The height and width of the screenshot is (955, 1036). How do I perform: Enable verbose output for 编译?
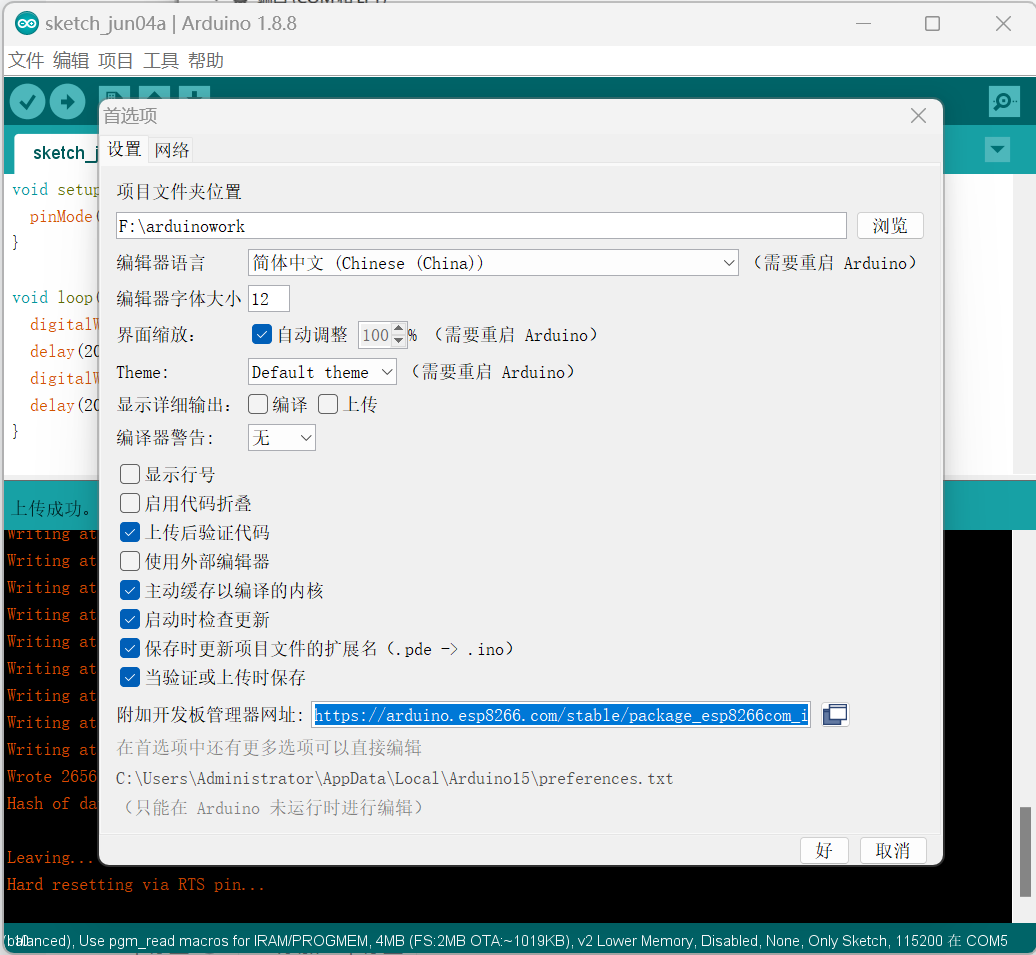pyautogui.click(x=258, y=404)
